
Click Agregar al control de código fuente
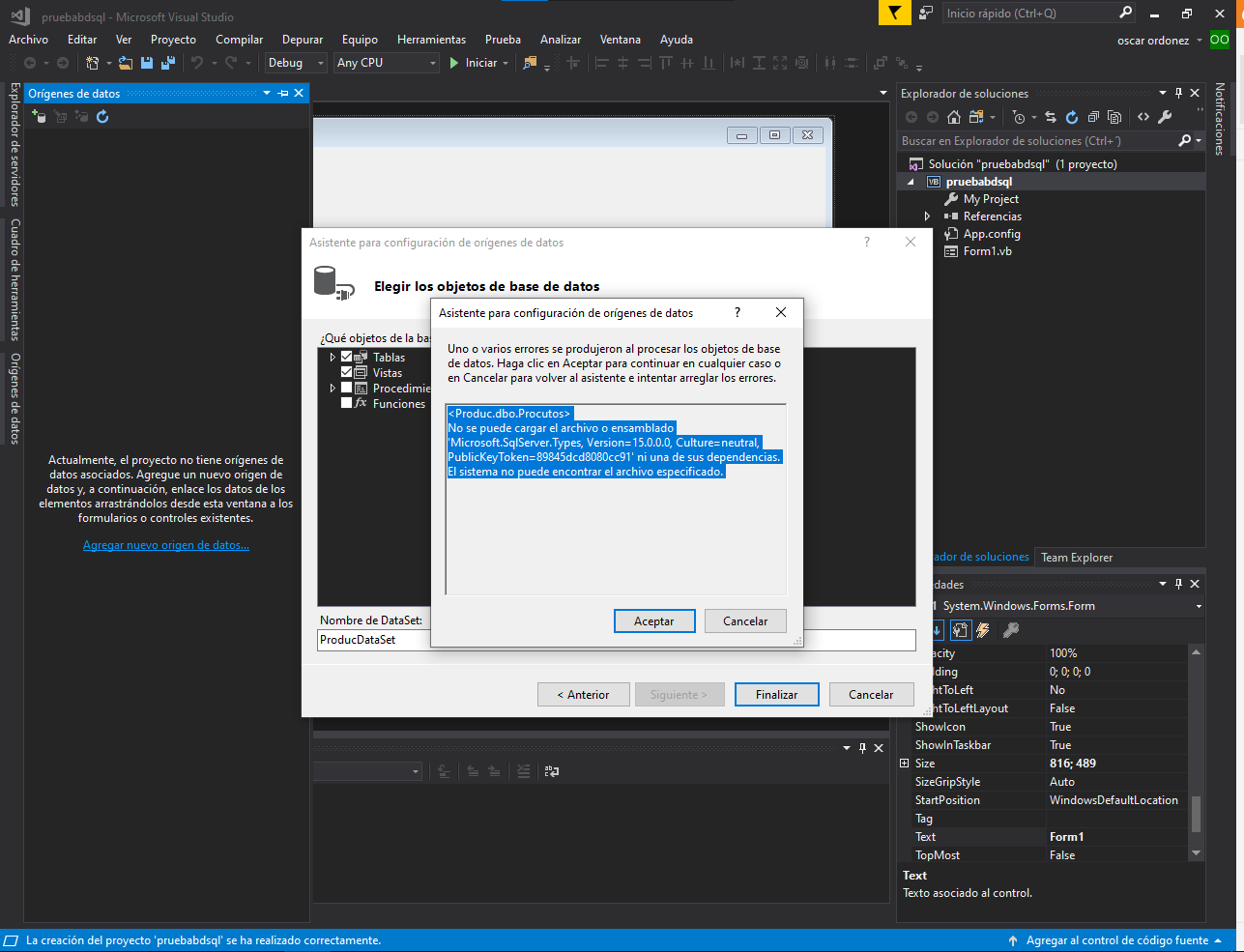[1116, 940]
